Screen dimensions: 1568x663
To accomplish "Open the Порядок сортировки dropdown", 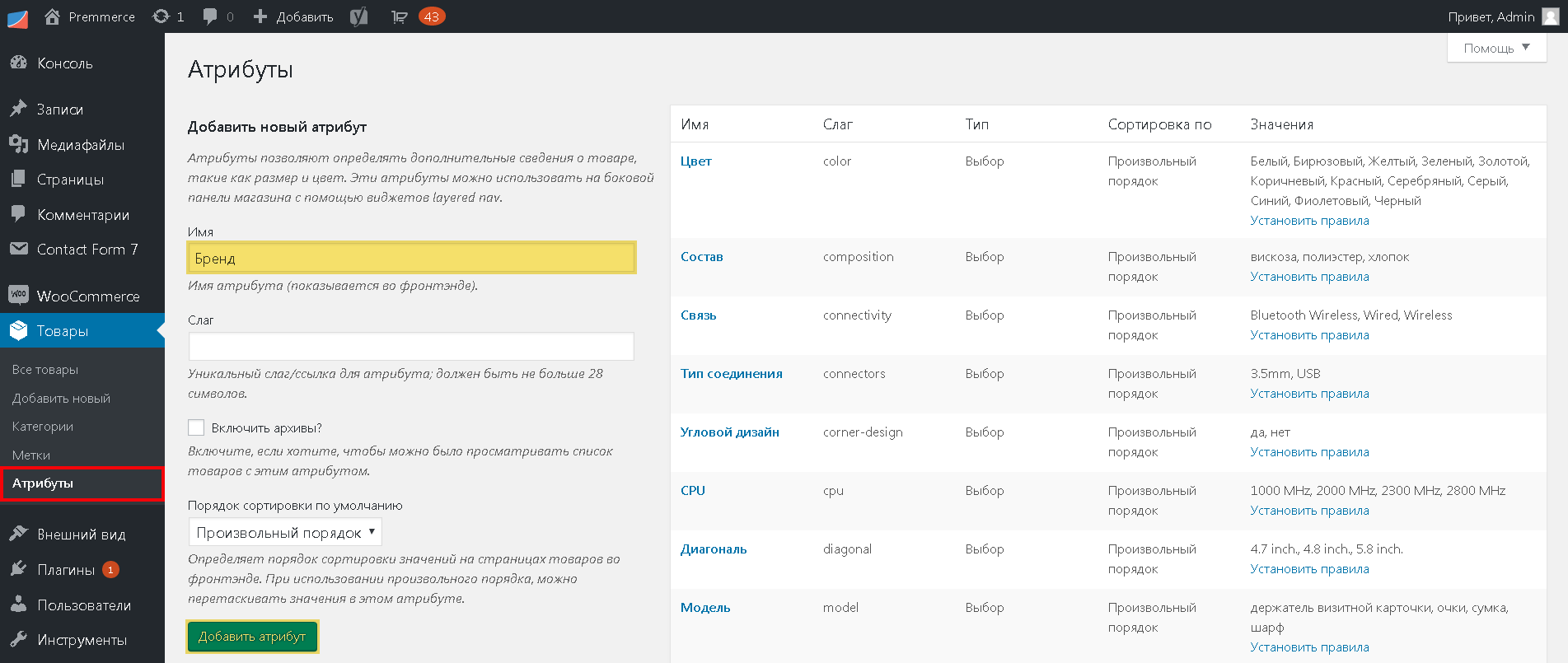I will (x=285, y=532).
